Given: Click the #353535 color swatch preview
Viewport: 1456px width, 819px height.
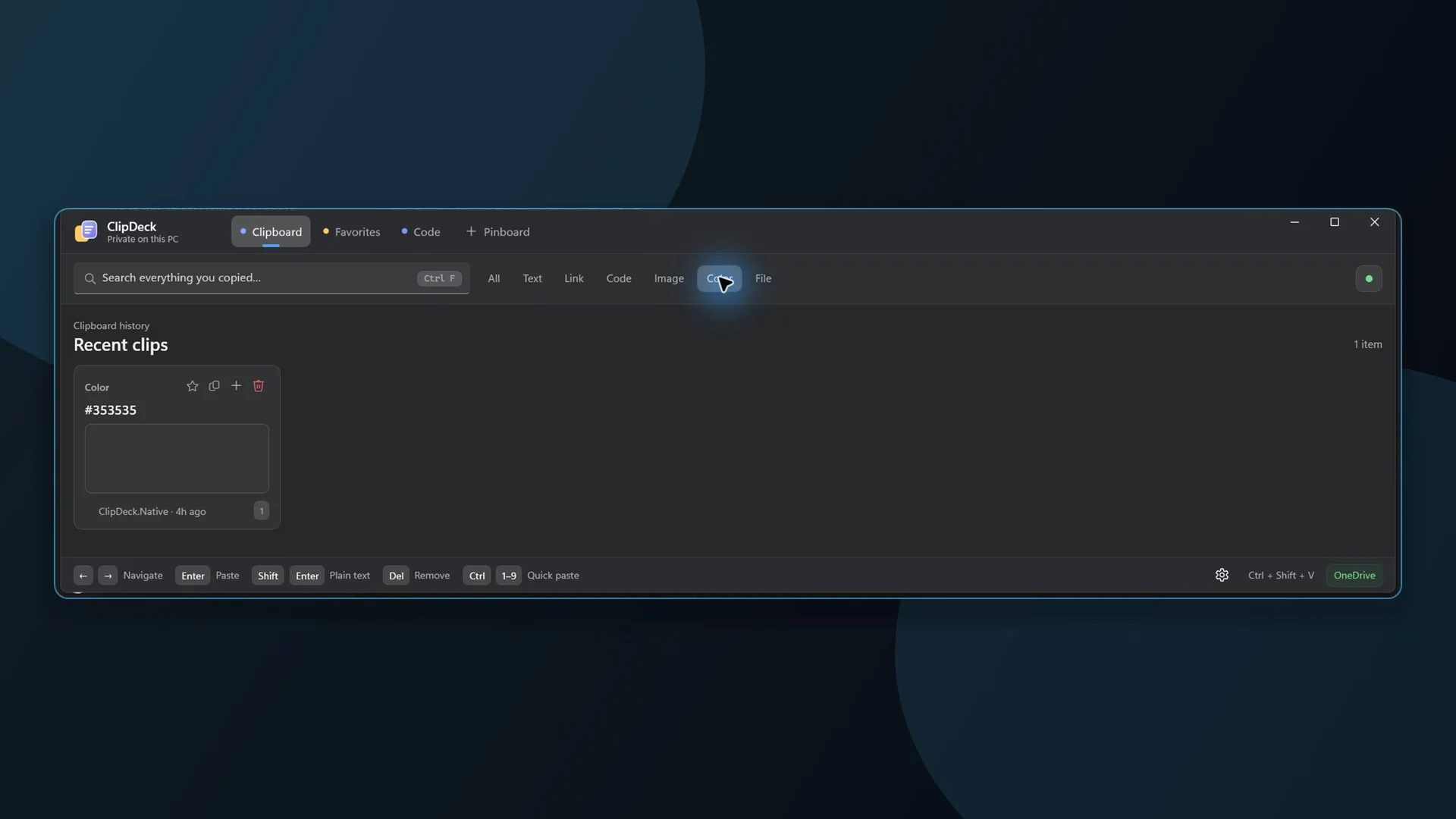Looking at the screenshot, I should [177, 458].
